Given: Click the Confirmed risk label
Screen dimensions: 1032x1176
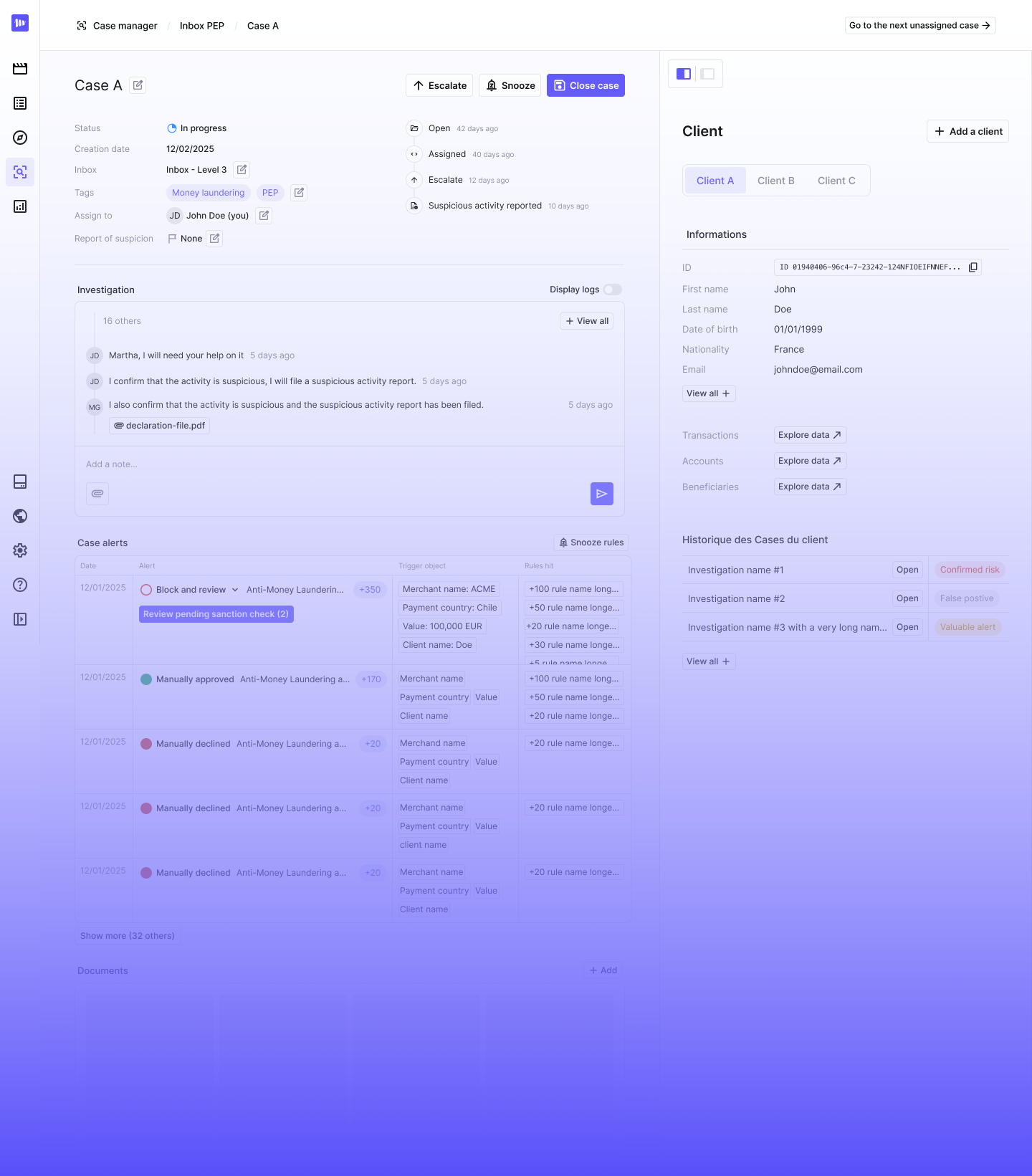Looking at the screenshot, I should [x=970, y=570].
